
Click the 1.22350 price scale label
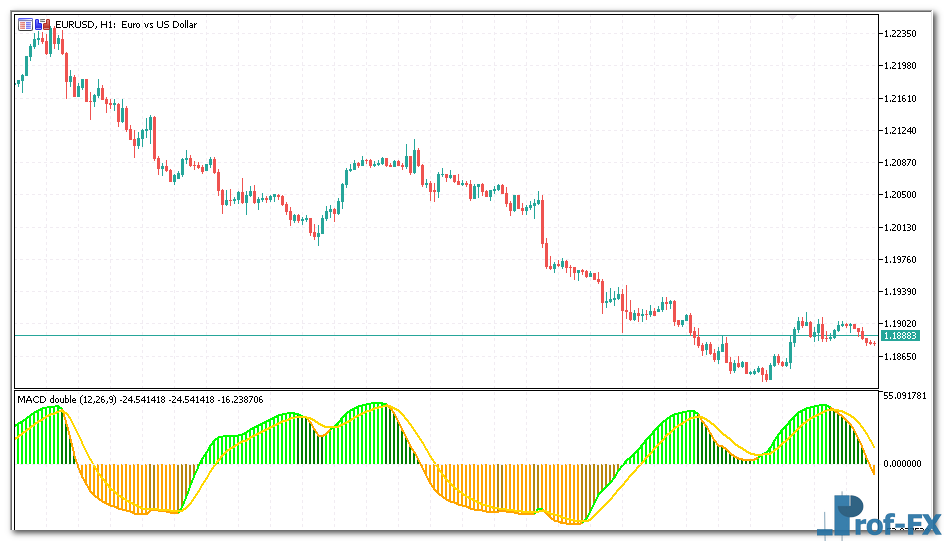click(x=901, y=34)
